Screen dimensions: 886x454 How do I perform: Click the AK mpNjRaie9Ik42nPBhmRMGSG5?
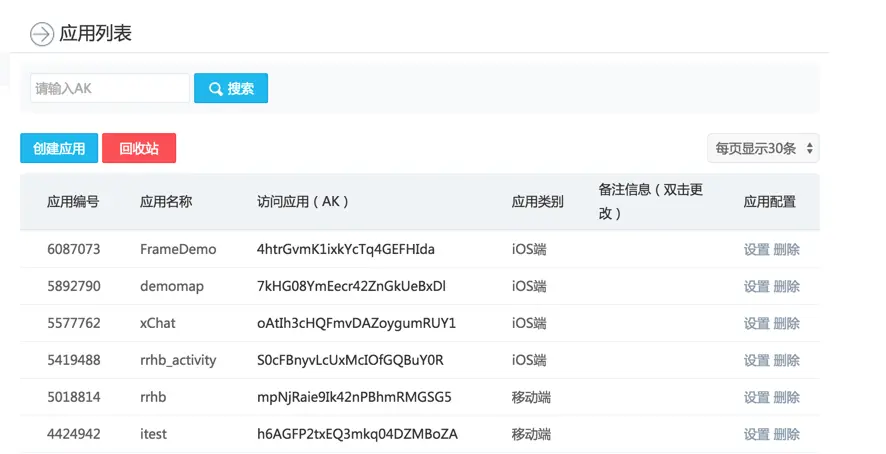tap(354, 397)
